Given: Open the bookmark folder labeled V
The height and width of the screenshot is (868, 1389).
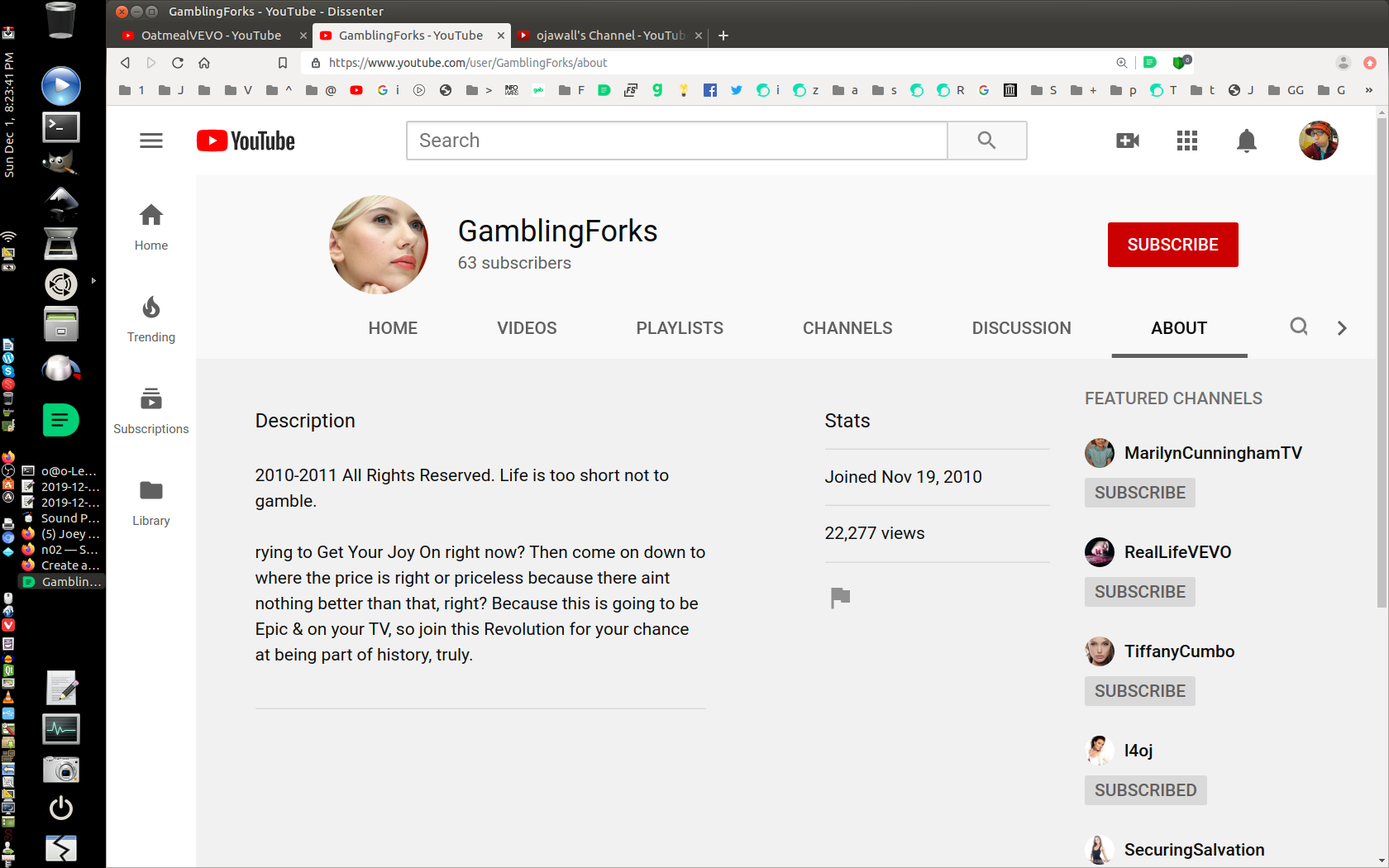Looking at the screenshot, I should 238,90.
